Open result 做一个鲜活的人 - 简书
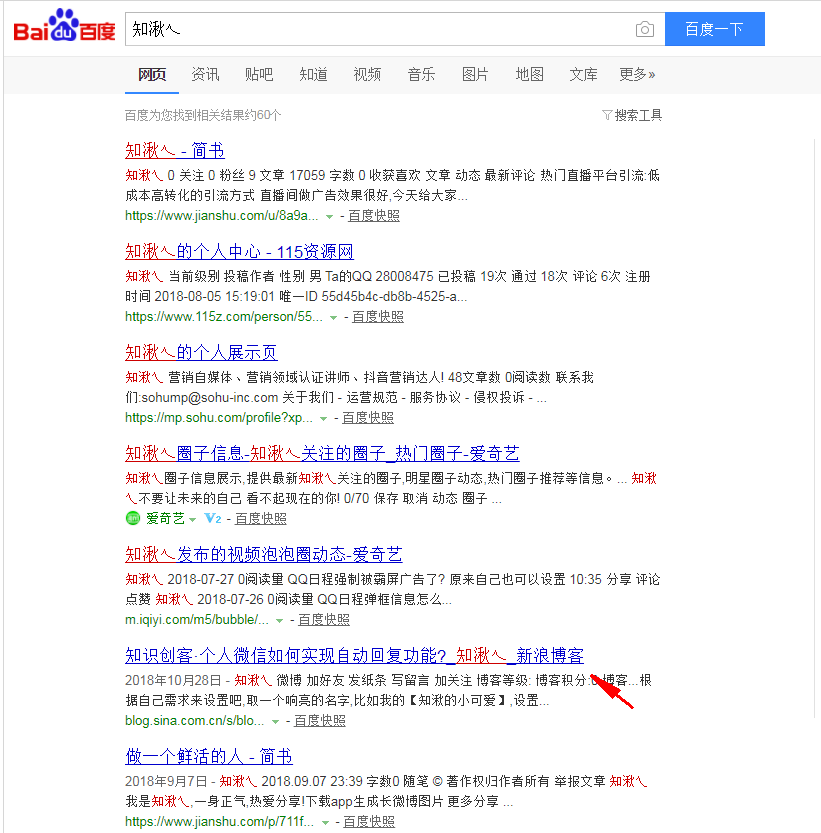The height and width of the screenshot is (833, 821). (209, 756)
